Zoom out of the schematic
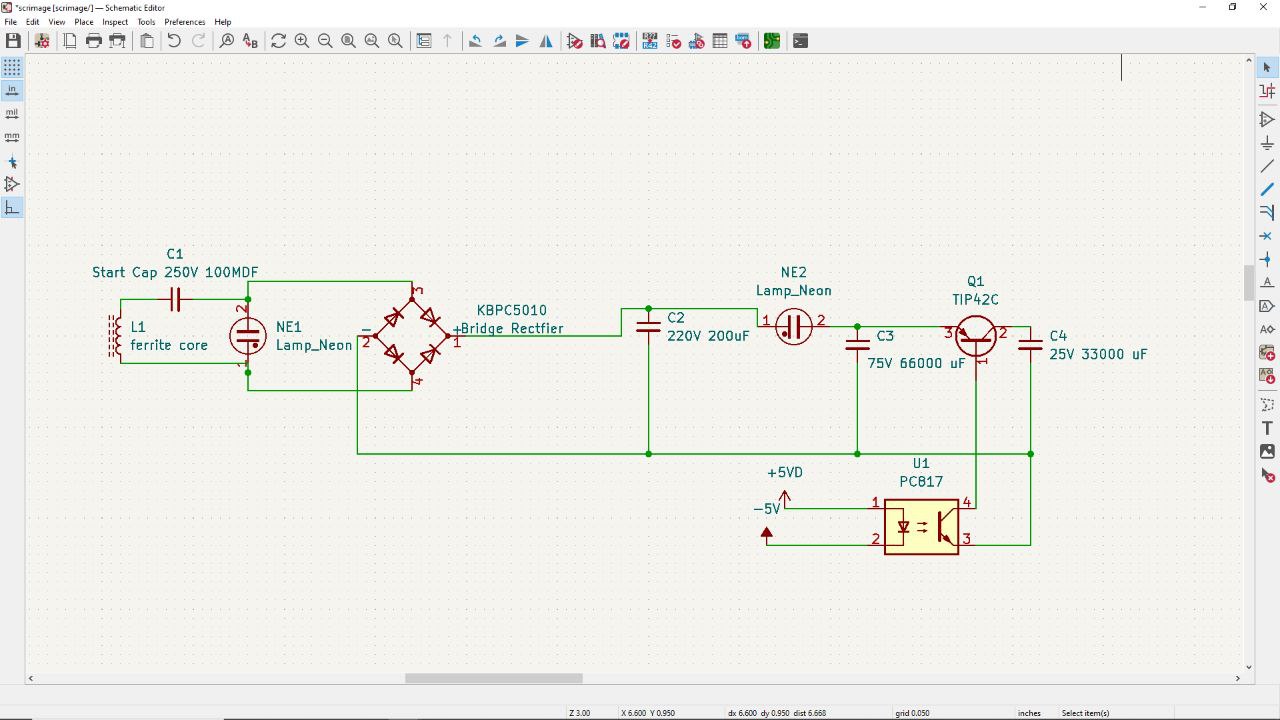 tap(325, 41)
